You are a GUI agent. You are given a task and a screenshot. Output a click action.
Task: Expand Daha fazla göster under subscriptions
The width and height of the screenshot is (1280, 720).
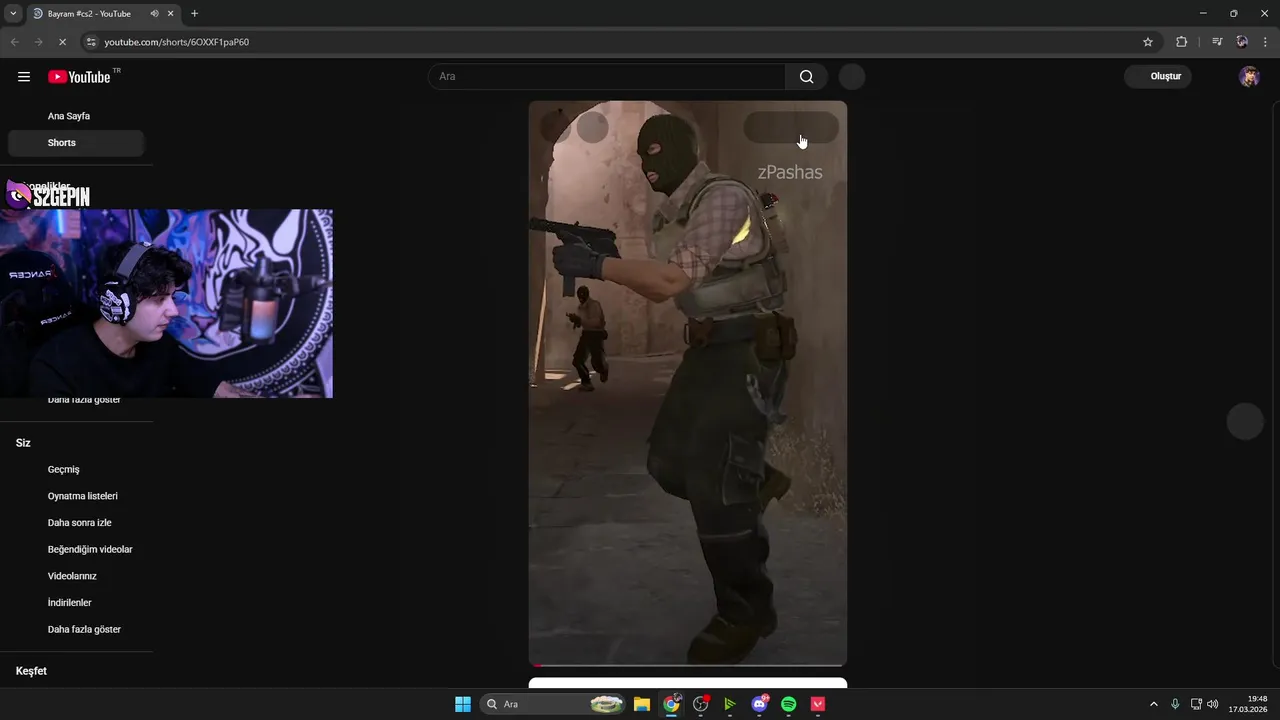pos(84,401)
